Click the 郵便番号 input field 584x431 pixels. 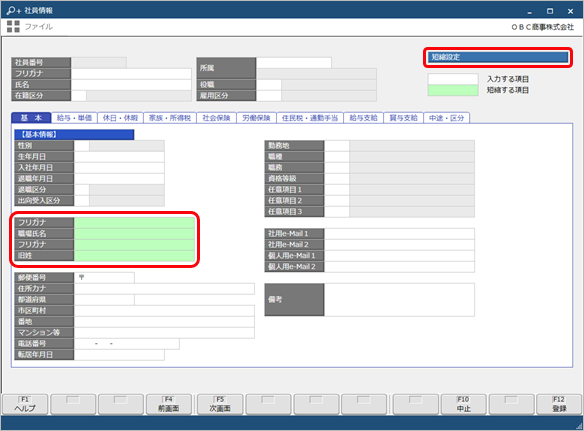pos(104,278)
